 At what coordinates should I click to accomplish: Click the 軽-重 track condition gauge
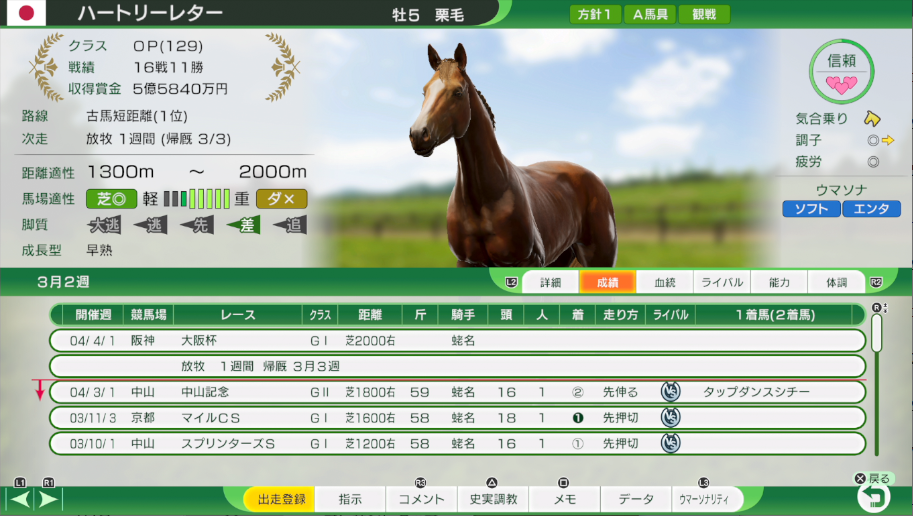click(x=197, y=198)
